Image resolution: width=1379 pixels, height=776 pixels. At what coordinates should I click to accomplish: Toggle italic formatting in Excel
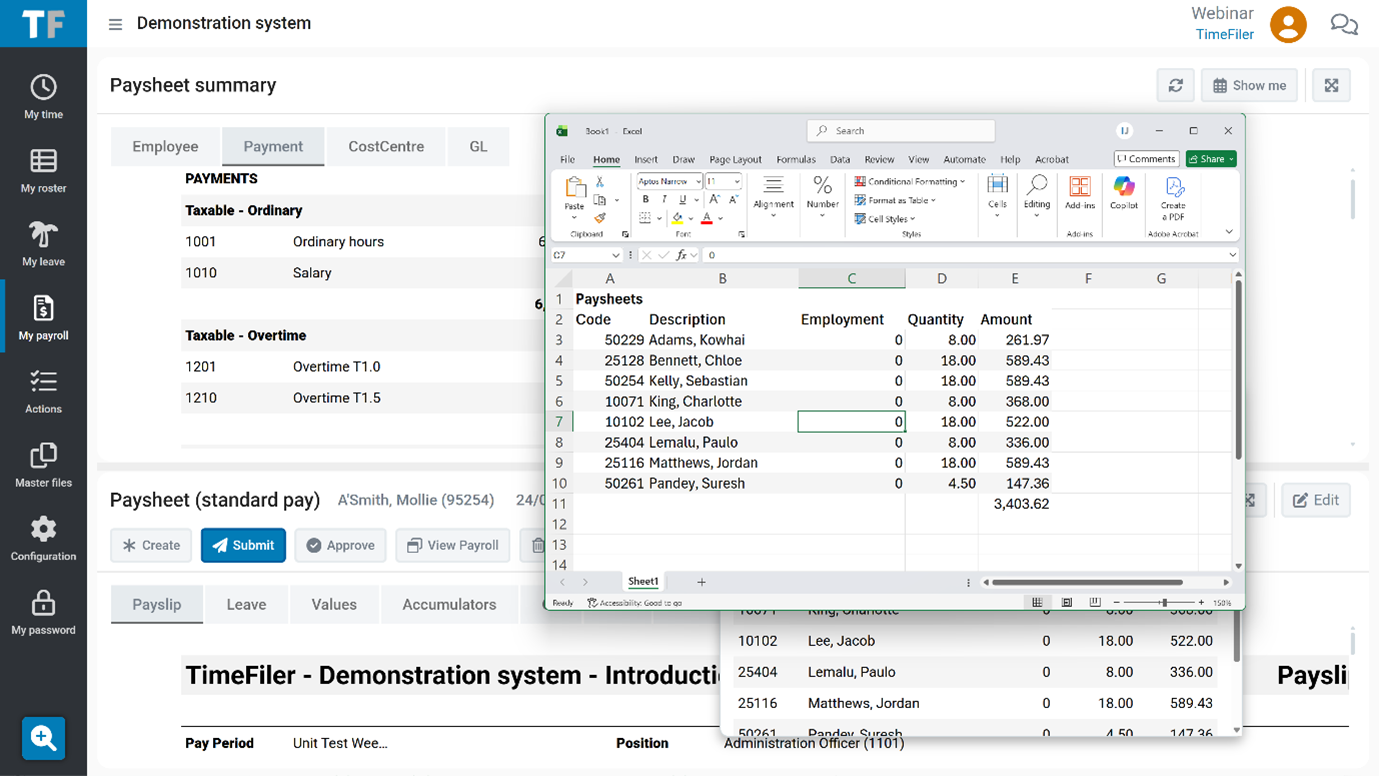click(664, 200)
